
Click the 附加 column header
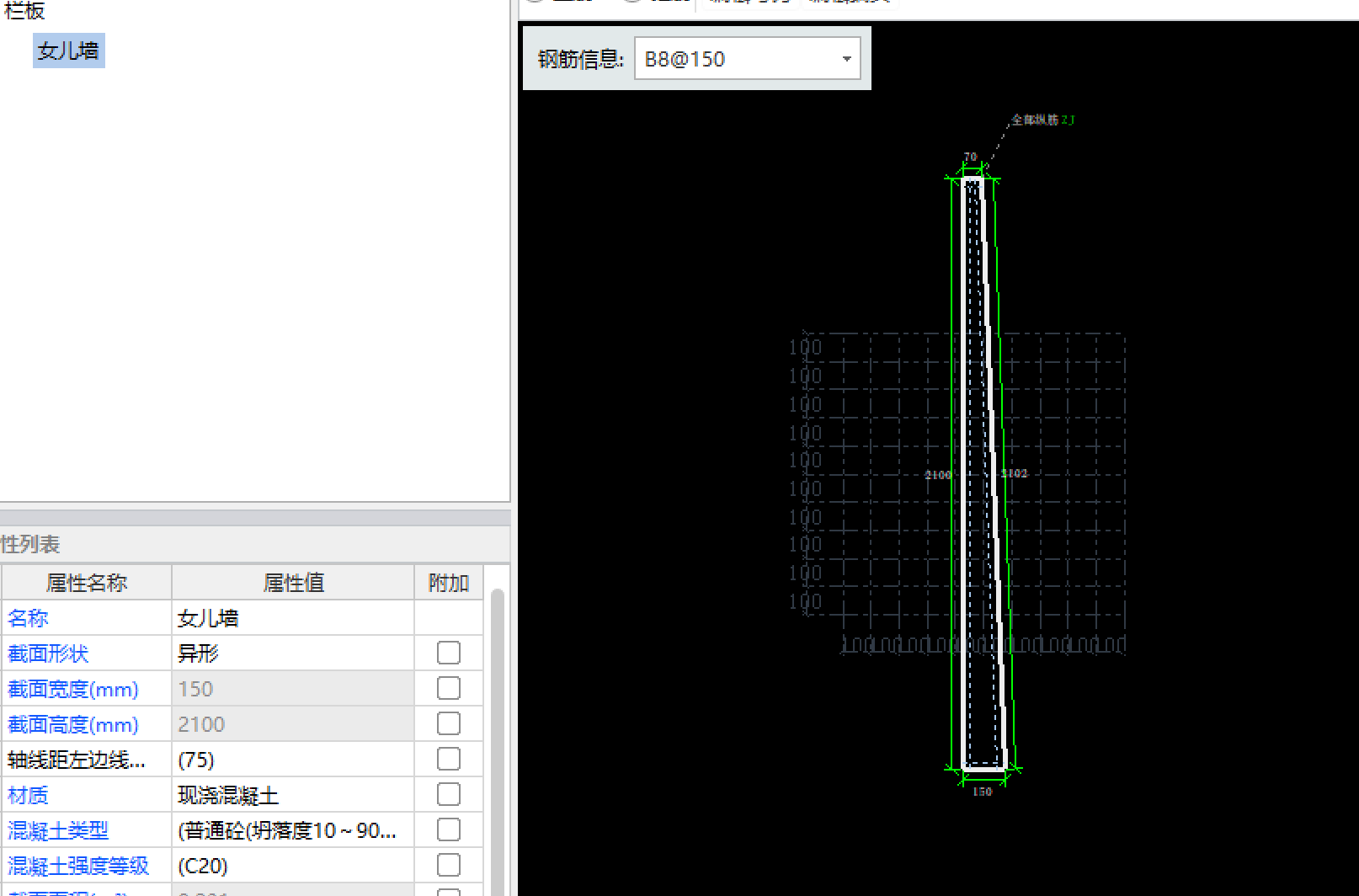449,583
